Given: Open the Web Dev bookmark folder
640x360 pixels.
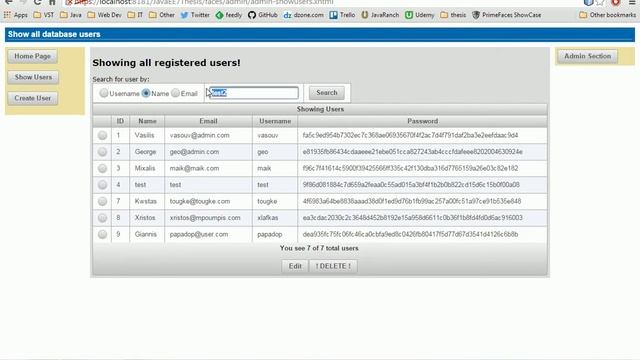Looking at the screenshot, I should click(x=104, y=15).
